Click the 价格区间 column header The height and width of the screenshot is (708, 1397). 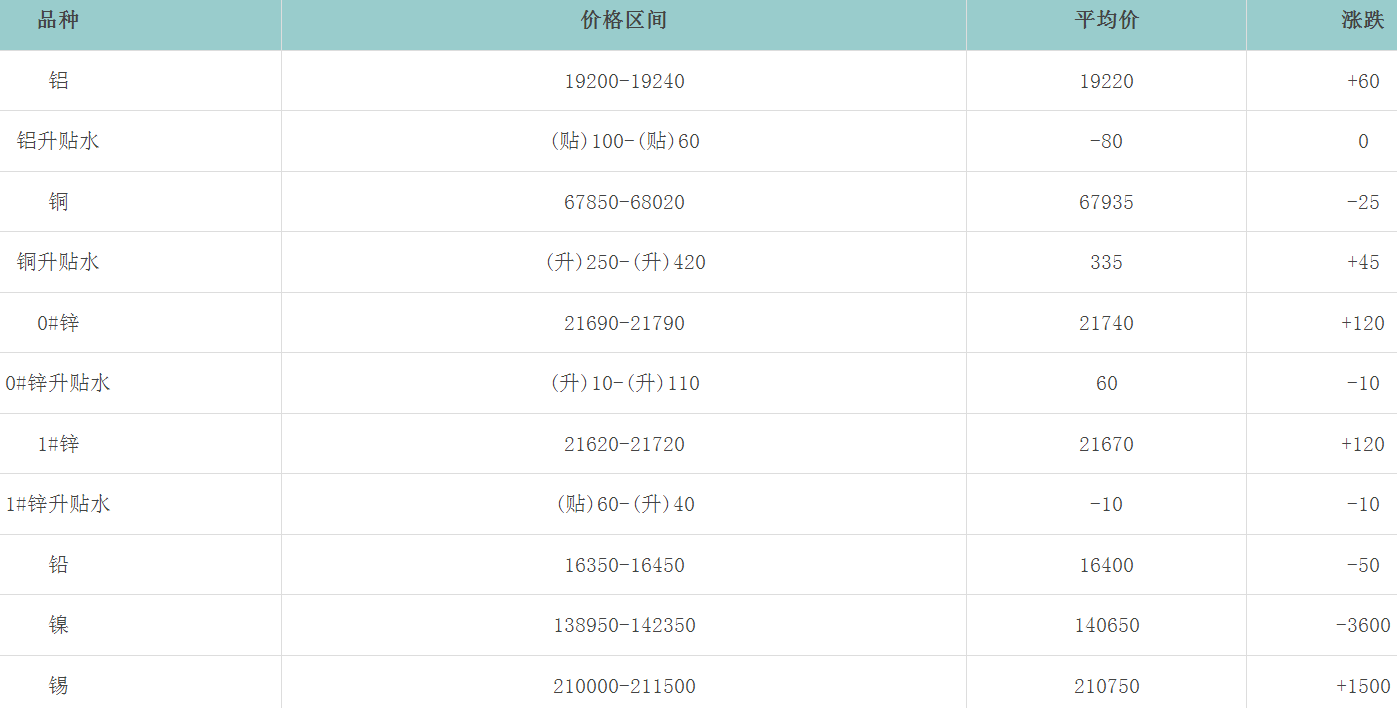coord(623,21)
